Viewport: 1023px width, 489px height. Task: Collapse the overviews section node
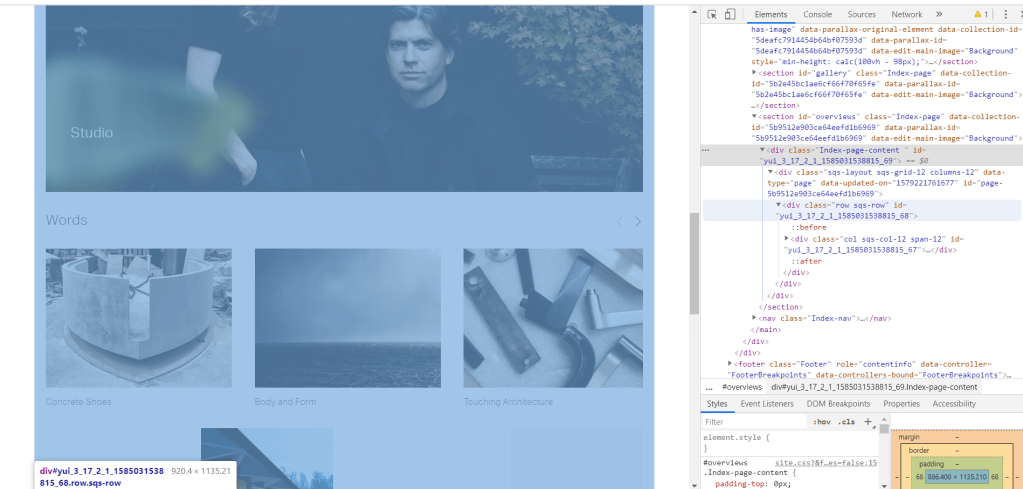pos(754,116)
